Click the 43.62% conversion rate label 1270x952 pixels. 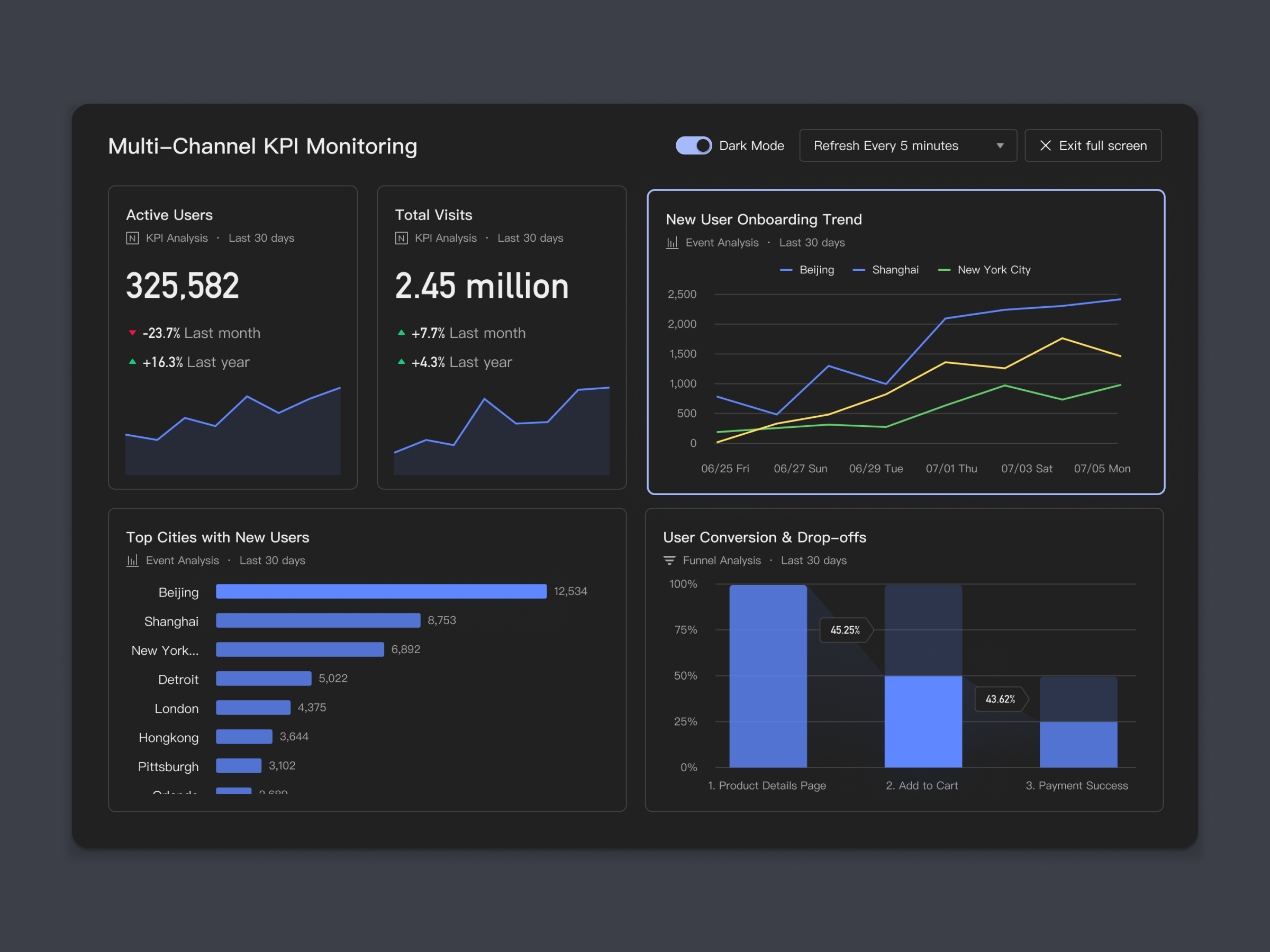[x=1000, y=699]
